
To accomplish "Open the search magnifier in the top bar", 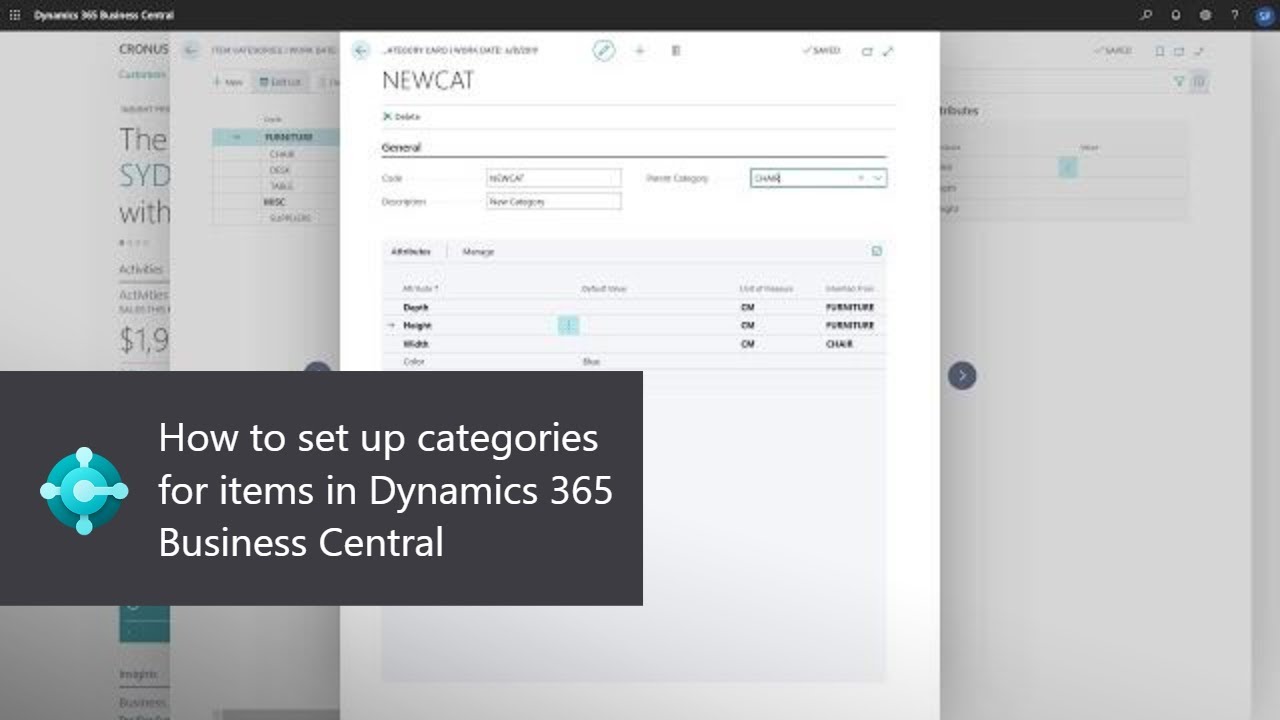I will tap(1146, 15).
